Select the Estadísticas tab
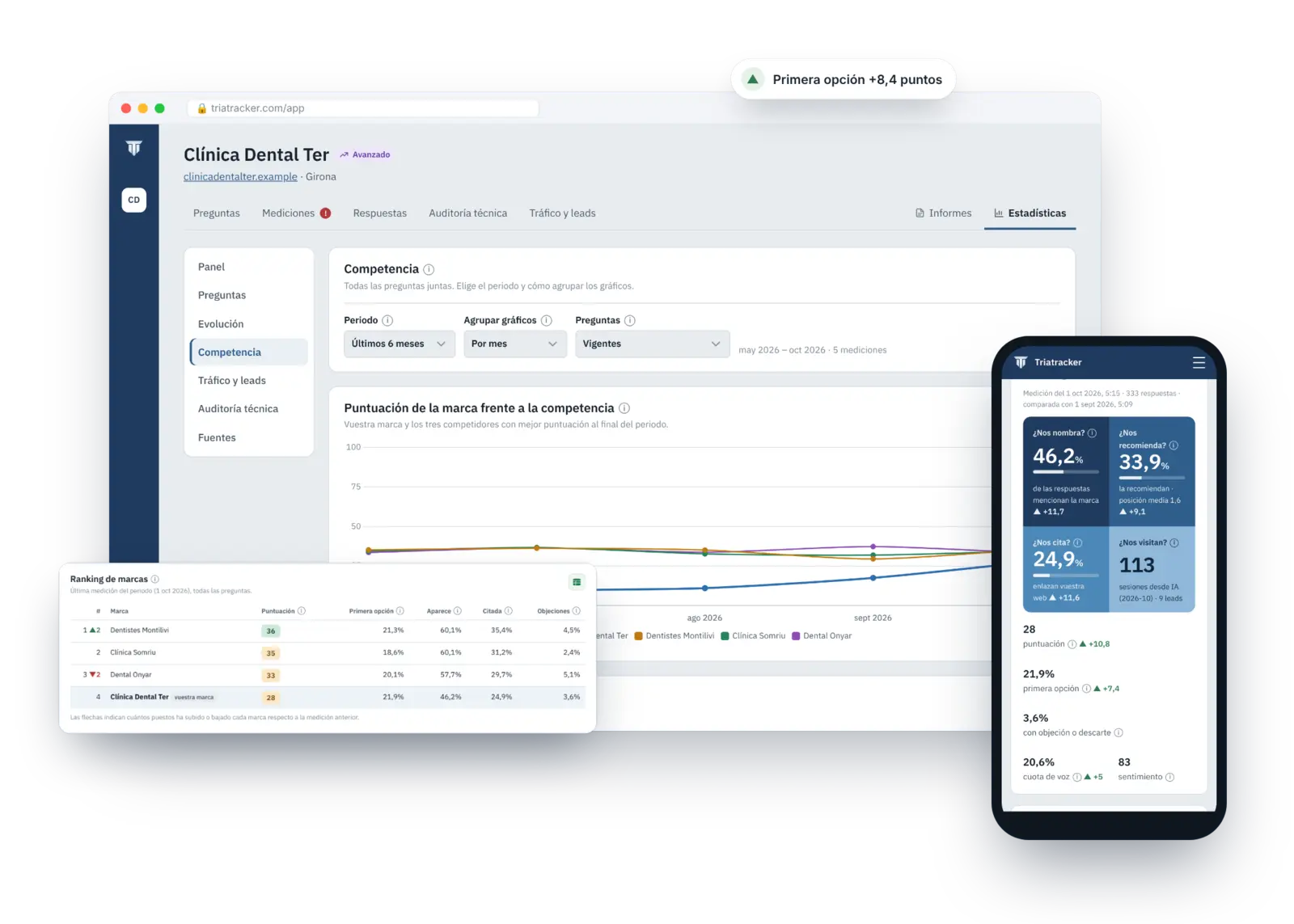This screenshot has height=924, width=1294. coord(1030,213)
